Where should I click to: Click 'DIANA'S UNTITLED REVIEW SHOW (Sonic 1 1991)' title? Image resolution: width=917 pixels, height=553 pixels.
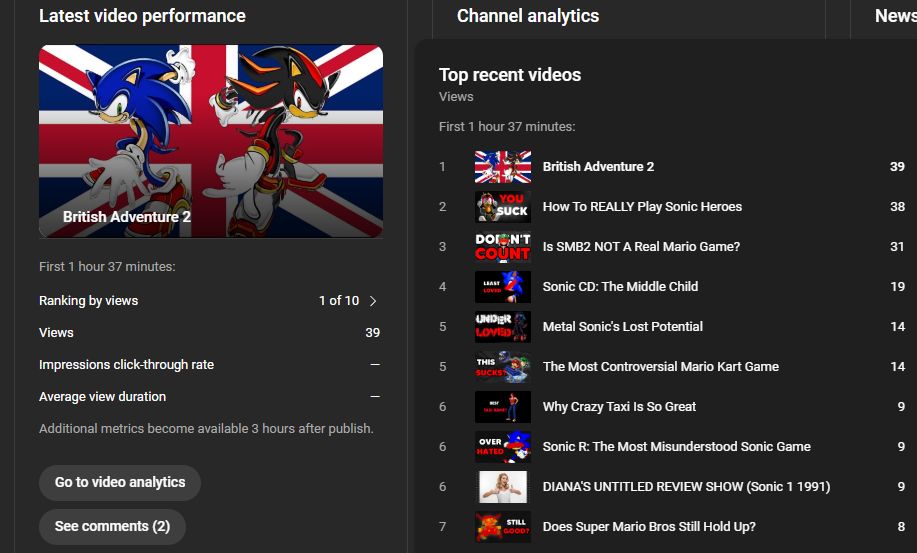click(x=687, y=486)
